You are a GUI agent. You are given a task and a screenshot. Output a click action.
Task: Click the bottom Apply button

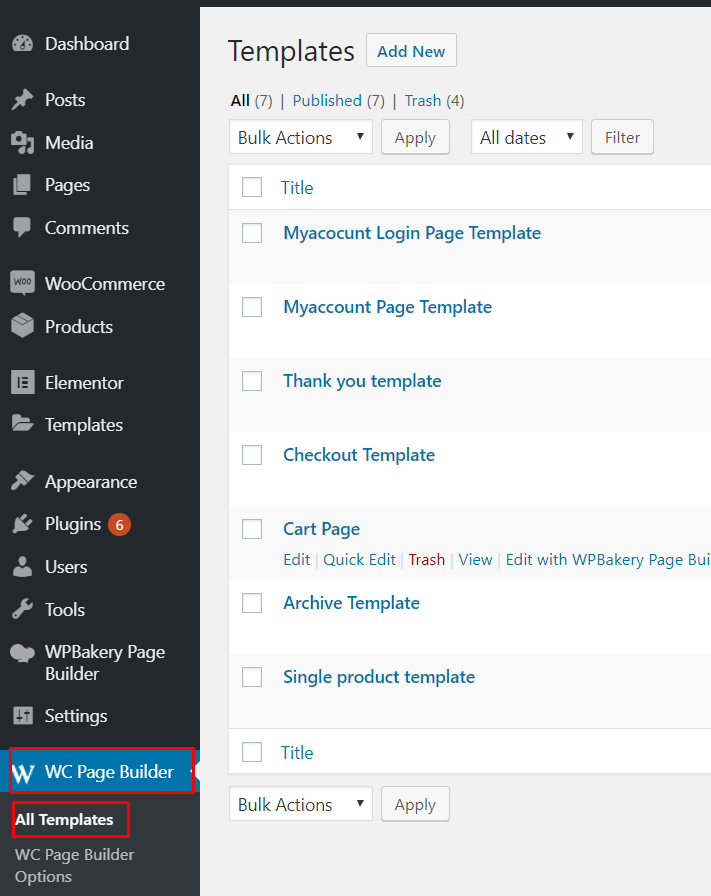point(415,804)
